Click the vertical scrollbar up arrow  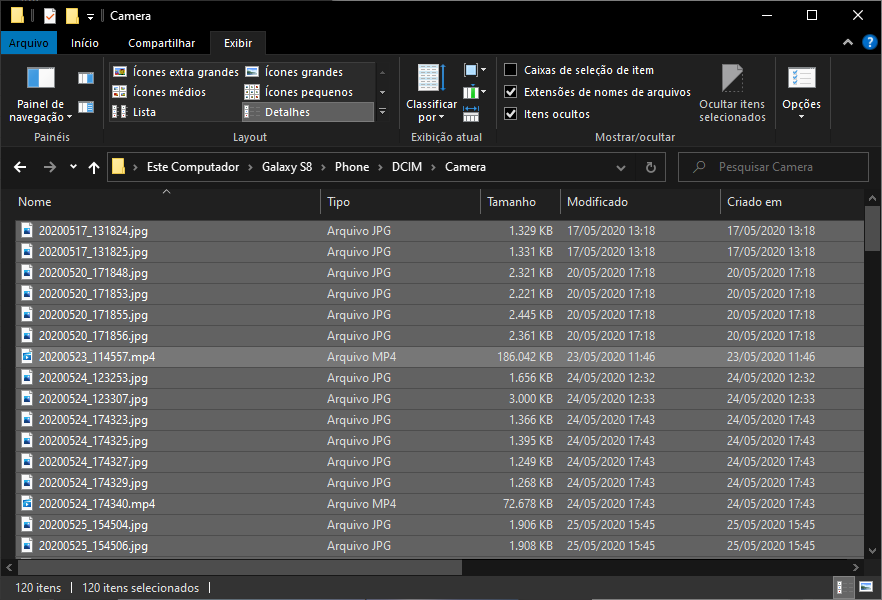[x=872, y=199]
